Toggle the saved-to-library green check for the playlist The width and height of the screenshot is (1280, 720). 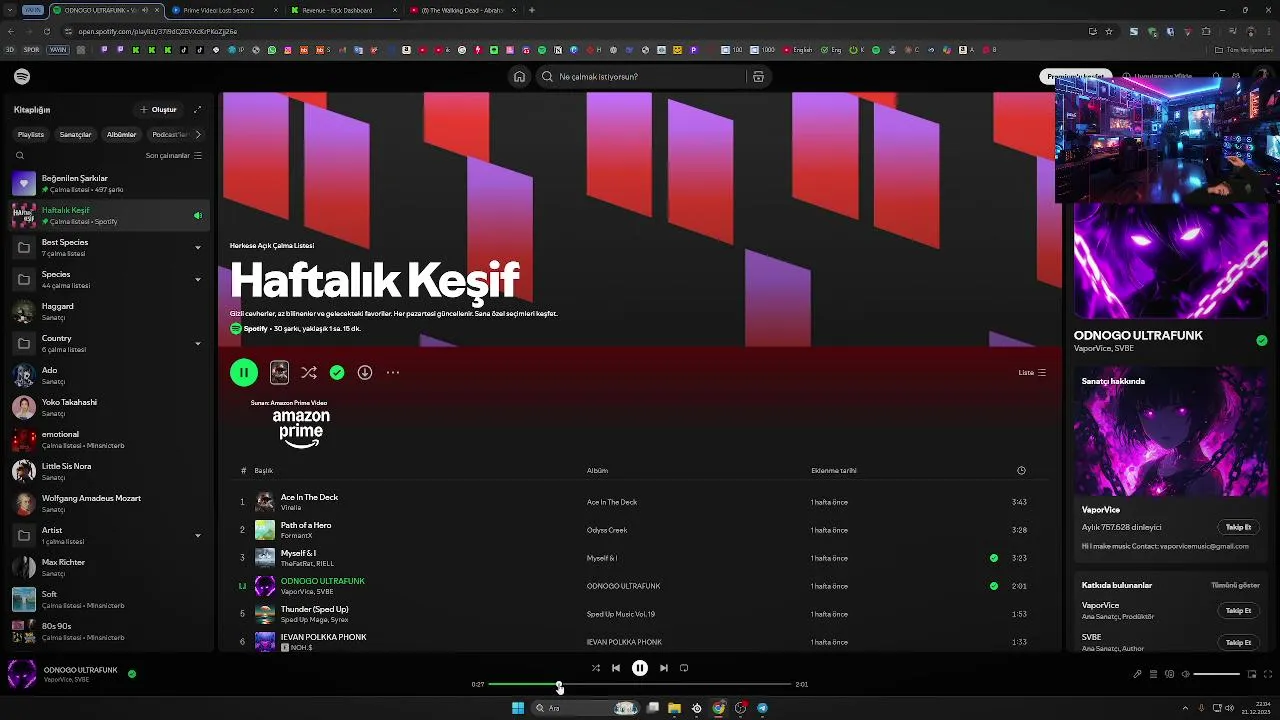(337, 373)
